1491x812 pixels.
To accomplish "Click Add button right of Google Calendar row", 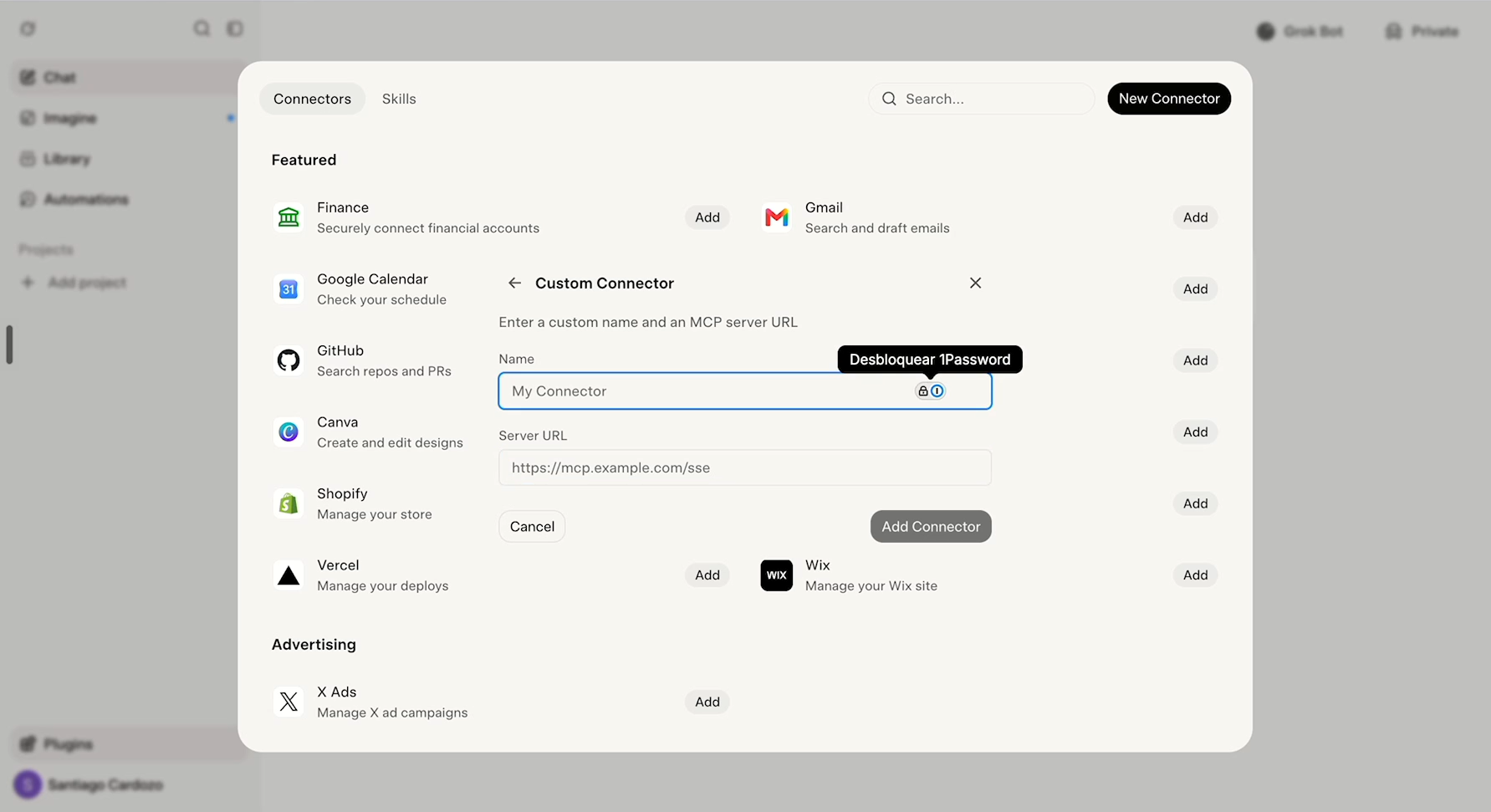I will point(1196,289).
